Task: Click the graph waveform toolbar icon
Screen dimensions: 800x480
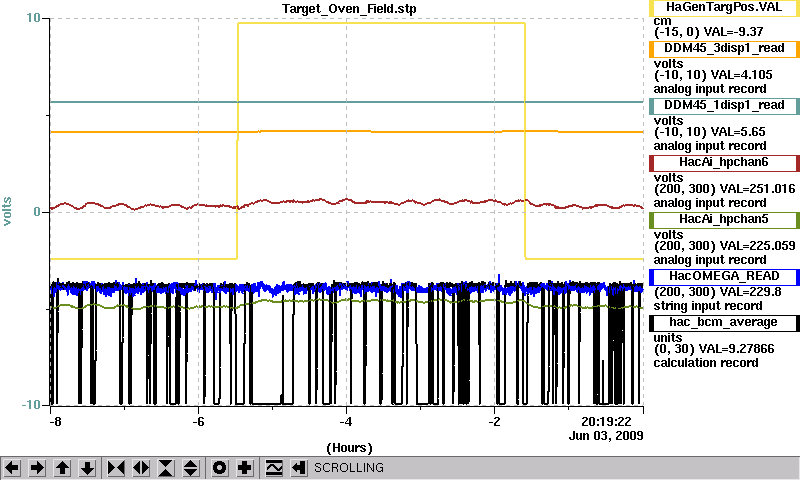Action: 274,468
